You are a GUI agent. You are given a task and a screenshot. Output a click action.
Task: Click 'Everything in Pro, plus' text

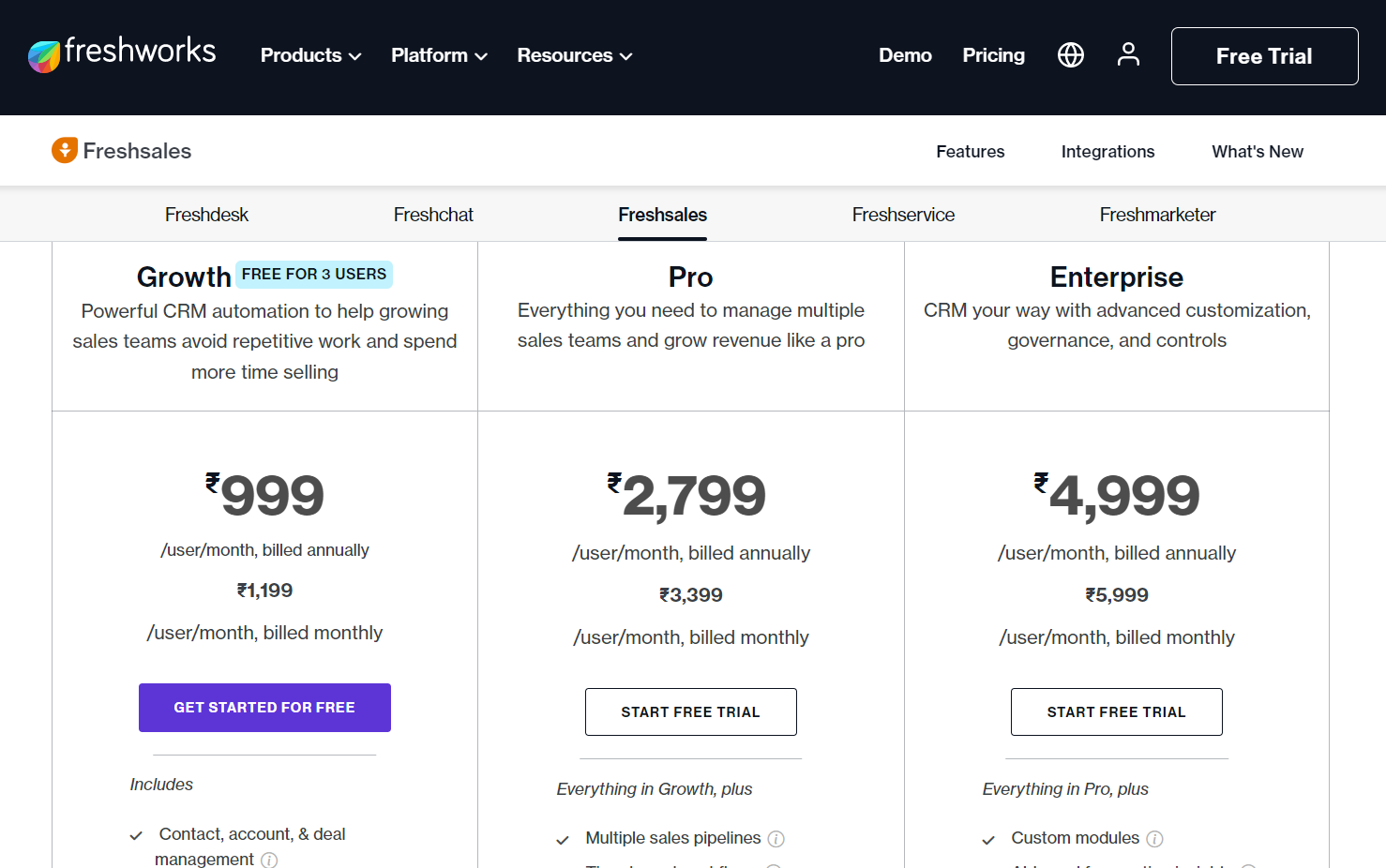point(1065,789)
